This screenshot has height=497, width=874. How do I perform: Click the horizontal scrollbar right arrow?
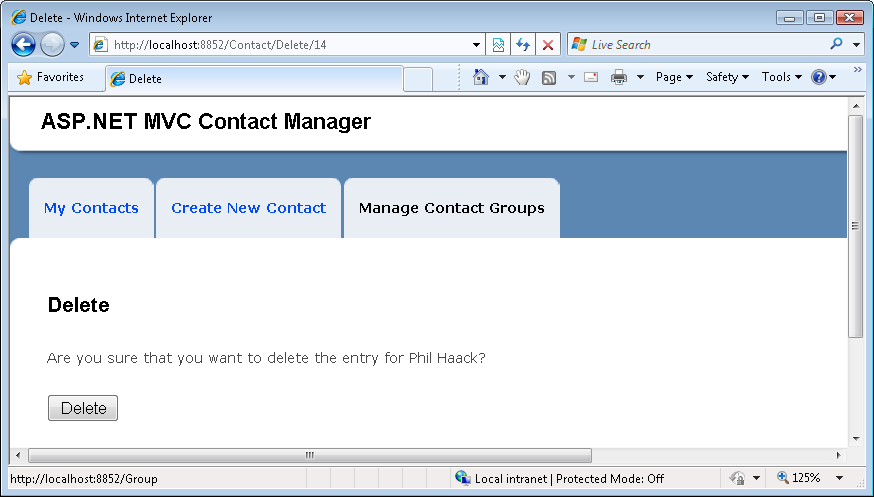(838, 456)
